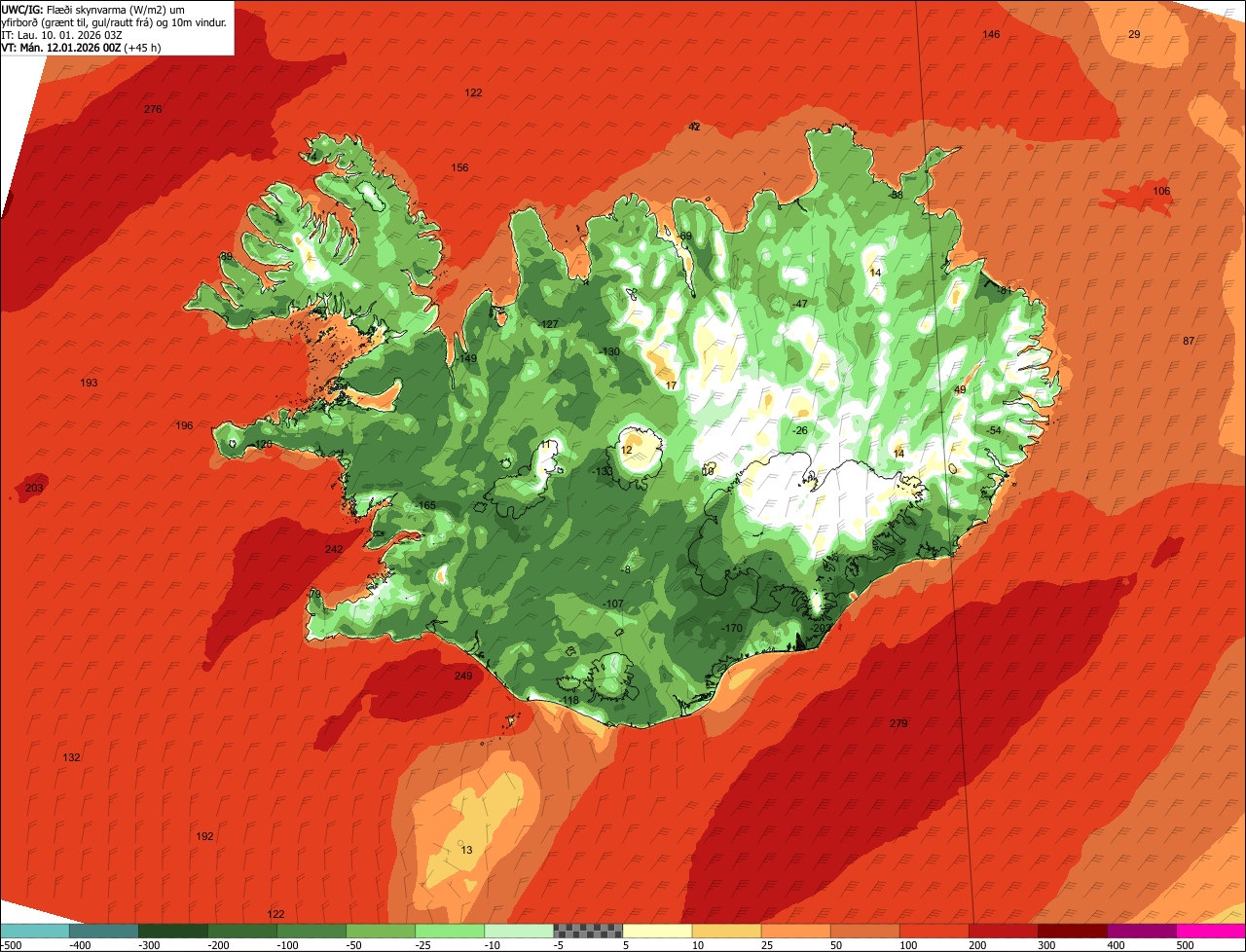Click the 'IT: Lau. 10. 01. 2026 03Z' line
1246x952 pixels.
point(61,35)
